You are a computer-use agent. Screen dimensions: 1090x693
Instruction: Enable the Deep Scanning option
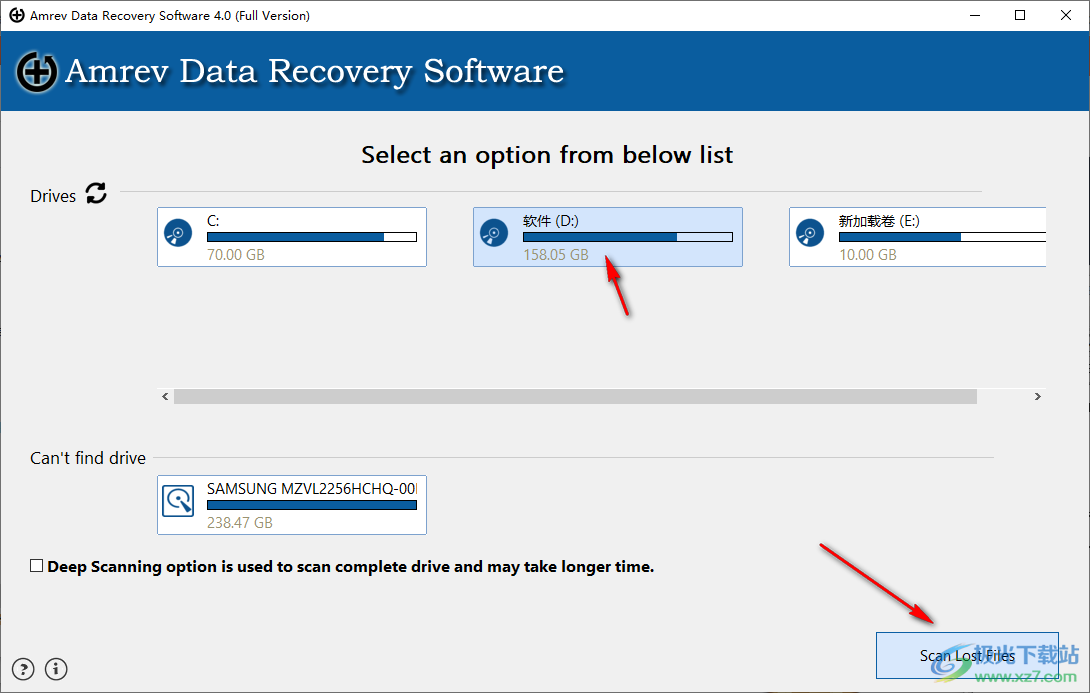click(36, 565)
